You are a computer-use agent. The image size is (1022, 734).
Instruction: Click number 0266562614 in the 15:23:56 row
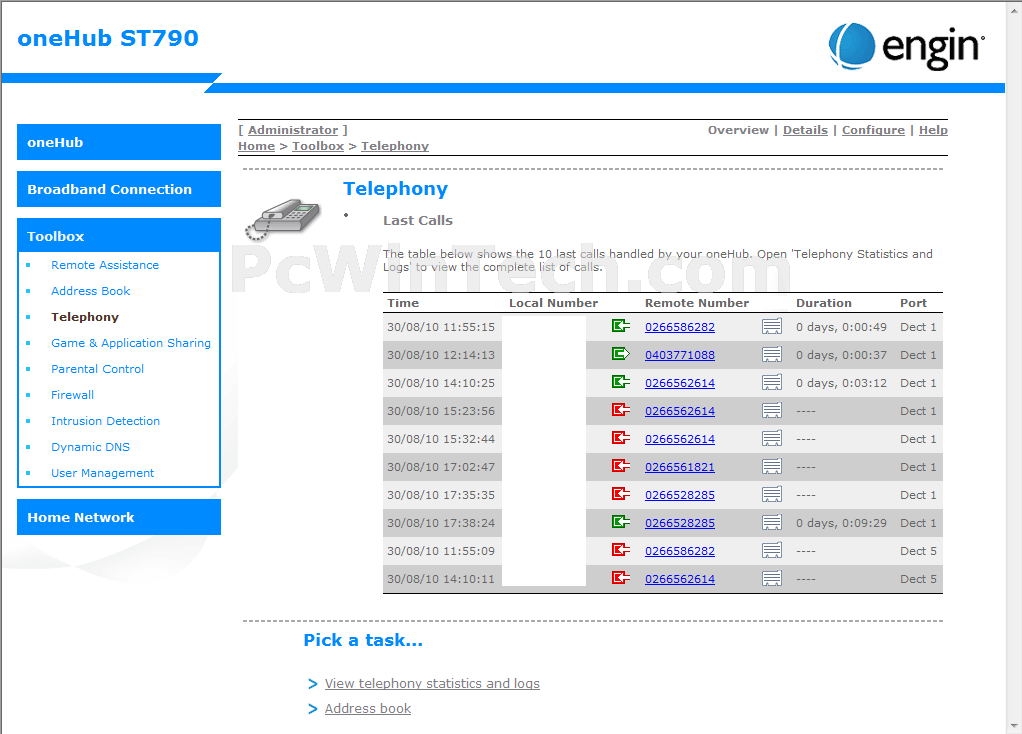tap(680, 411)
